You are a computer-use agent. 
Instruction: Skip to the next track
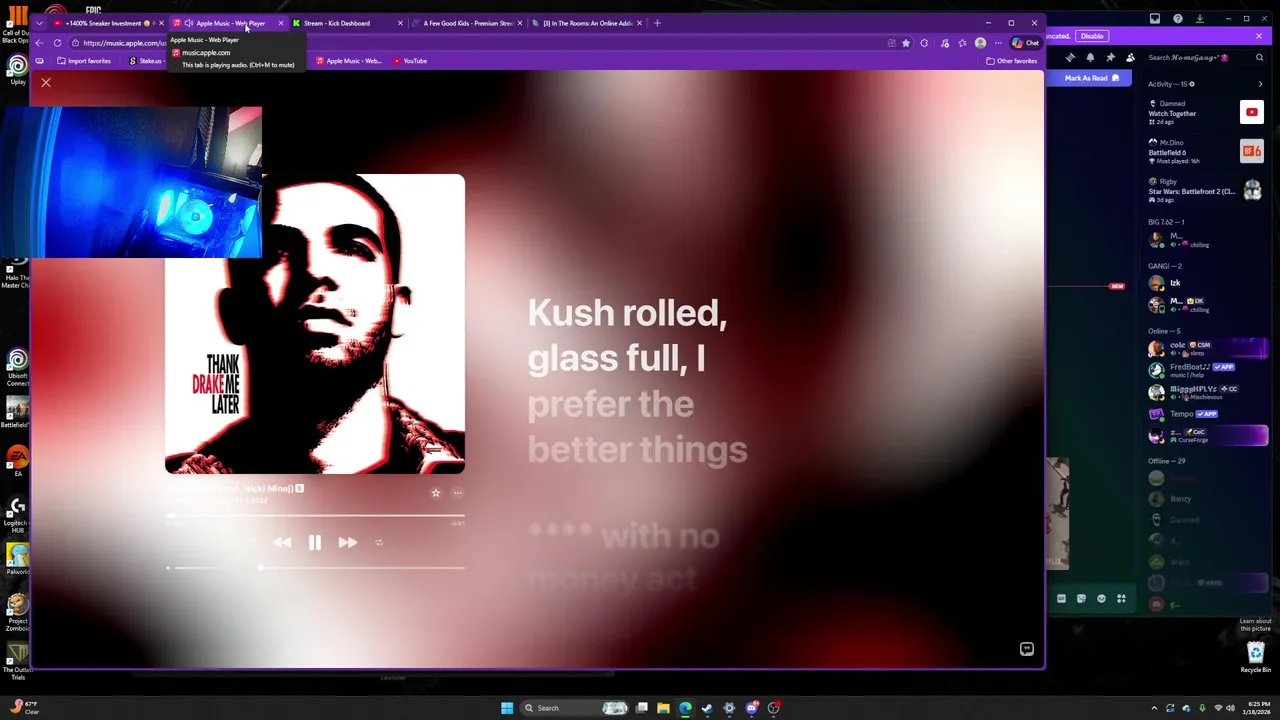[x=347, y=542]
